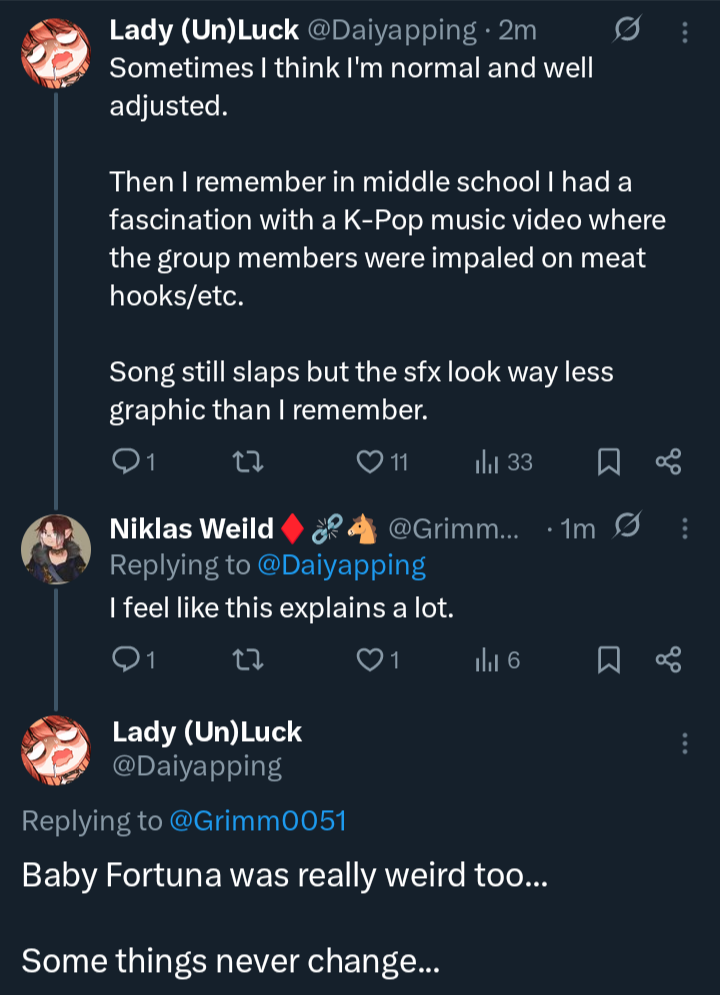The image size is (720, 995).
Task: Like Niklas Weild's reply
Action: (x=371, y=659)
